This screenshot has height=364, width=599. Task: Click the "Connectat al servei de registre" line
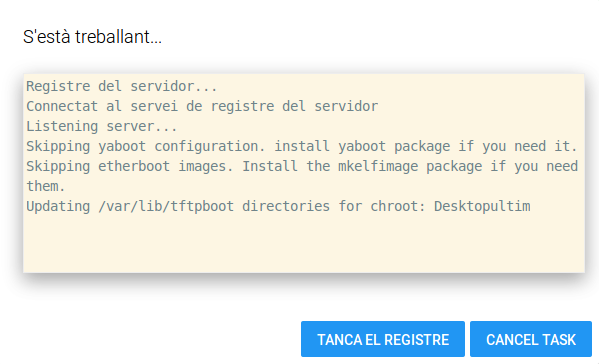[202, 106]
